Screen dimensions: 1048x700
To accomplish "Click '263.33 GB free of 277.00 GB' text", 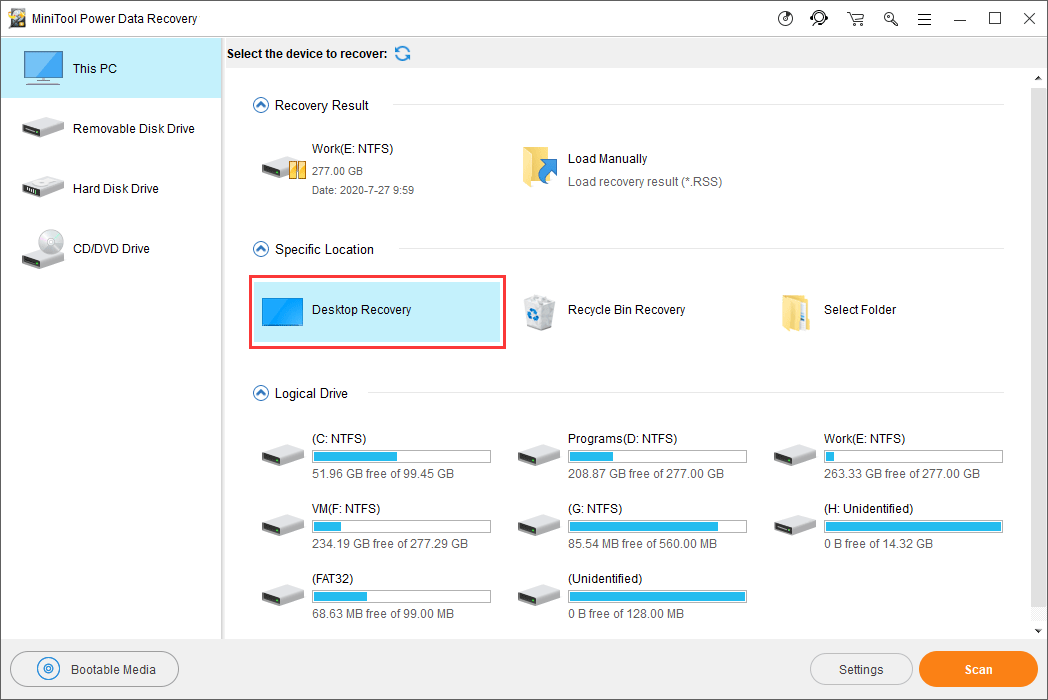I will click(x=902, y=474).
